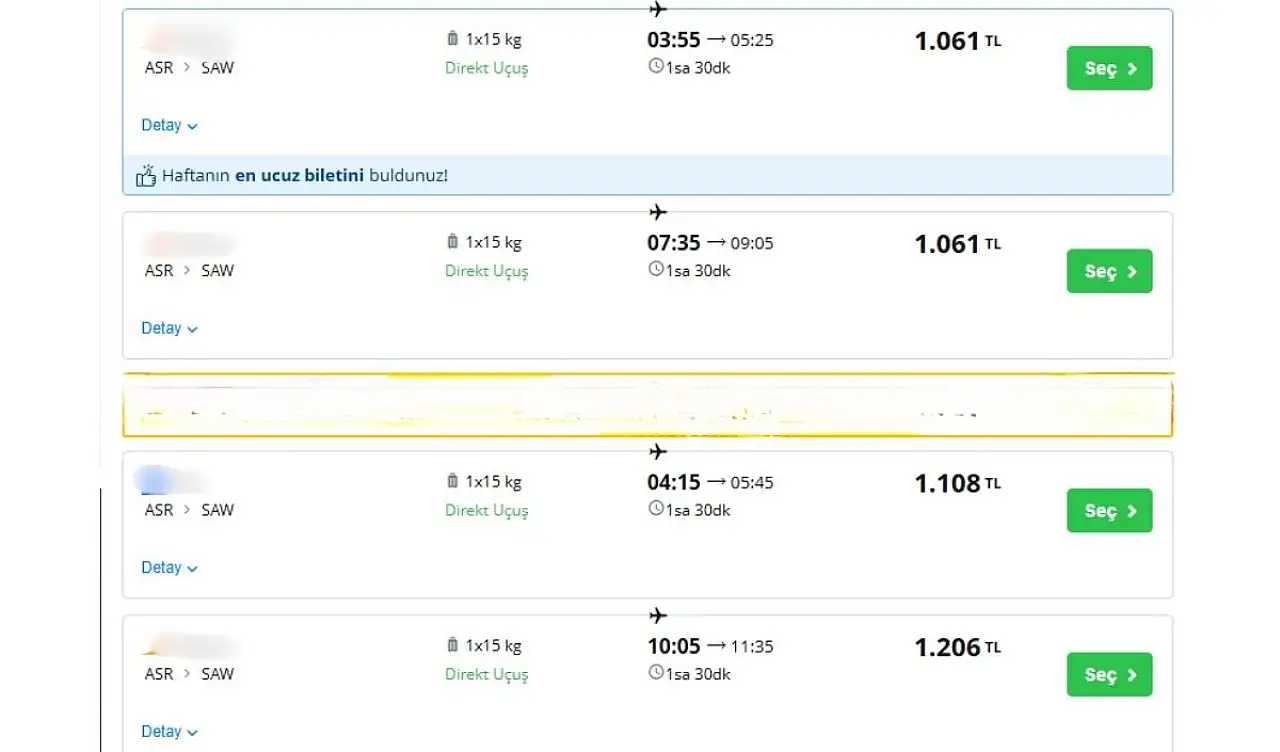Viewport: 1280px width, 752px height.
Task: Click the baggage icon of the 03:55 flight
Action: tap(452, 39)
